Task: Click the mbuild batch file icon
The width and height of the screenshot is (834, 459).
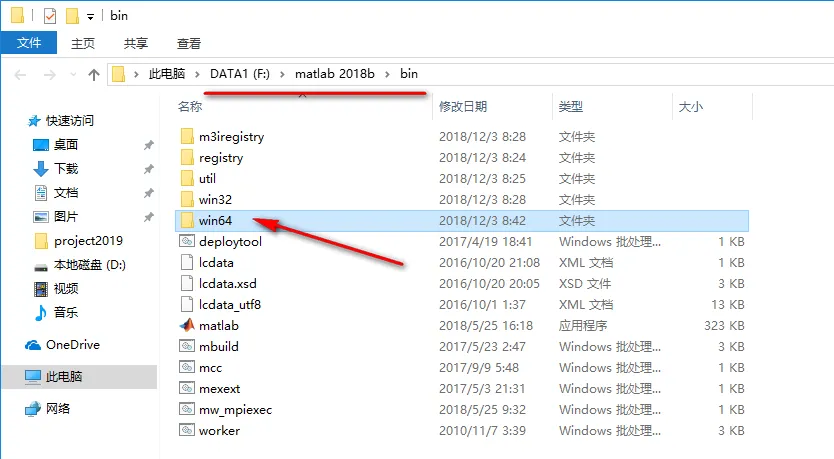Action: 187,346
